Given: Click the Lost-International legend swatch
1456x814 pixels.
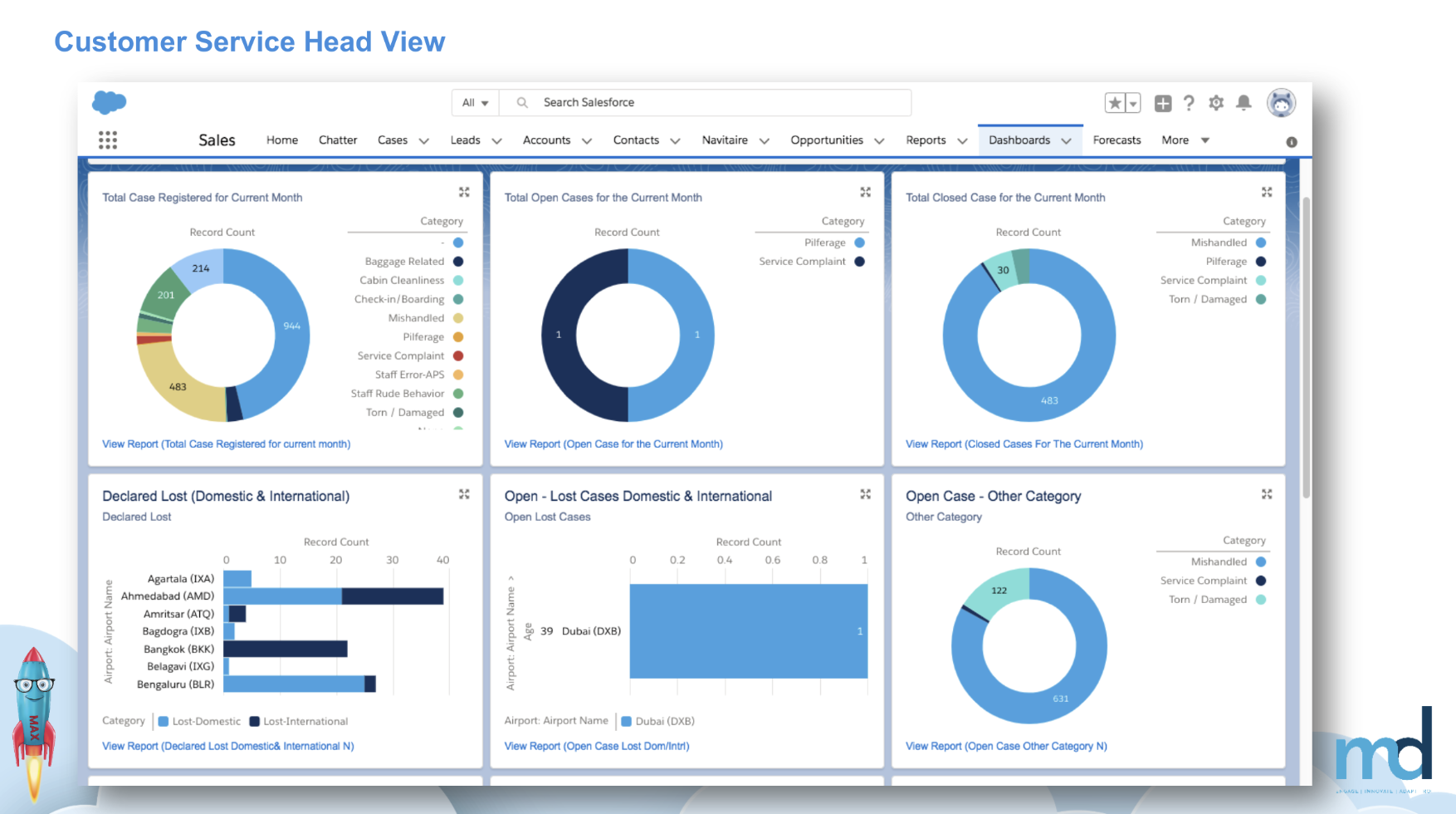Looking at the screenshot, I should coord(255,722).
